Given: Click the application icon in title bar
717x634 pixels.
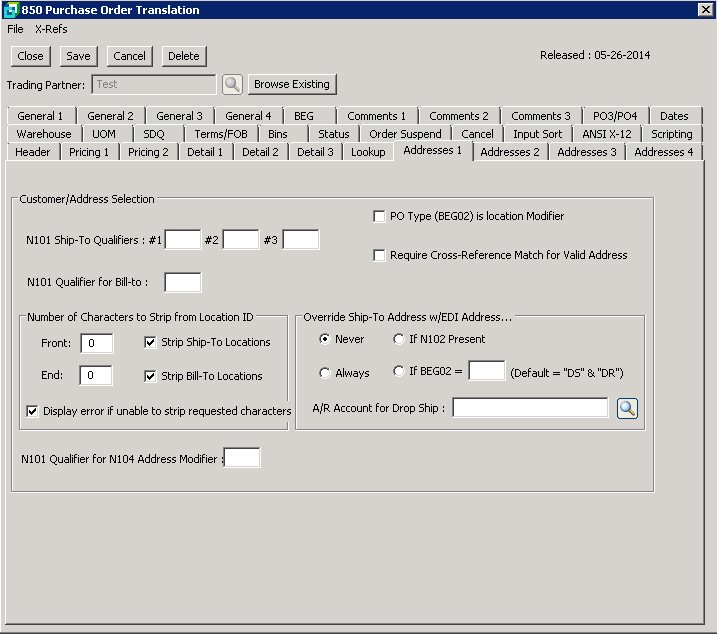Looking at the screenshot, I should point(10,10).
